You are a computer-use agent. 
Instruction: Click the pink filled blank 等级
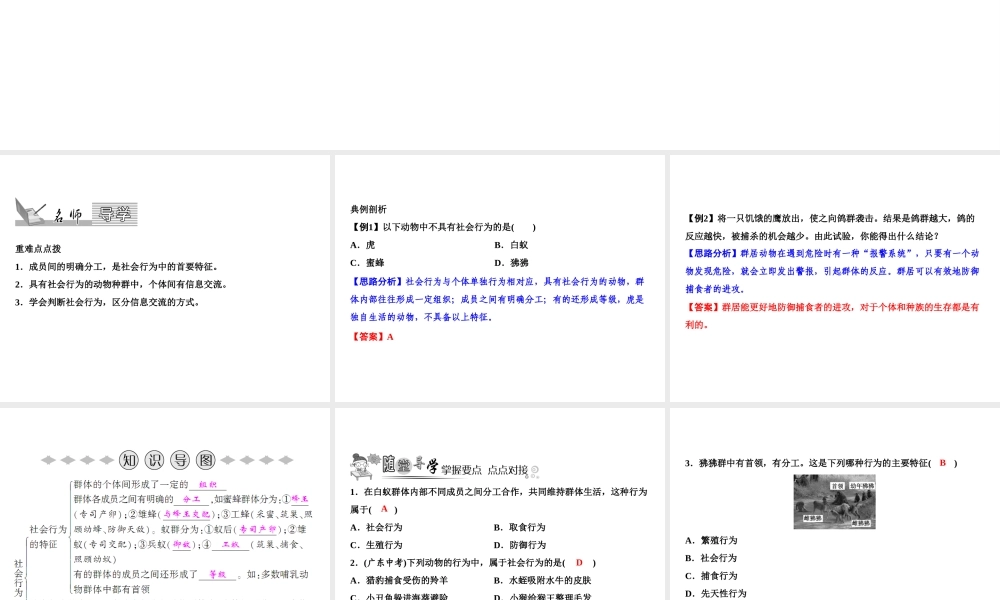[x=217, y=574]
